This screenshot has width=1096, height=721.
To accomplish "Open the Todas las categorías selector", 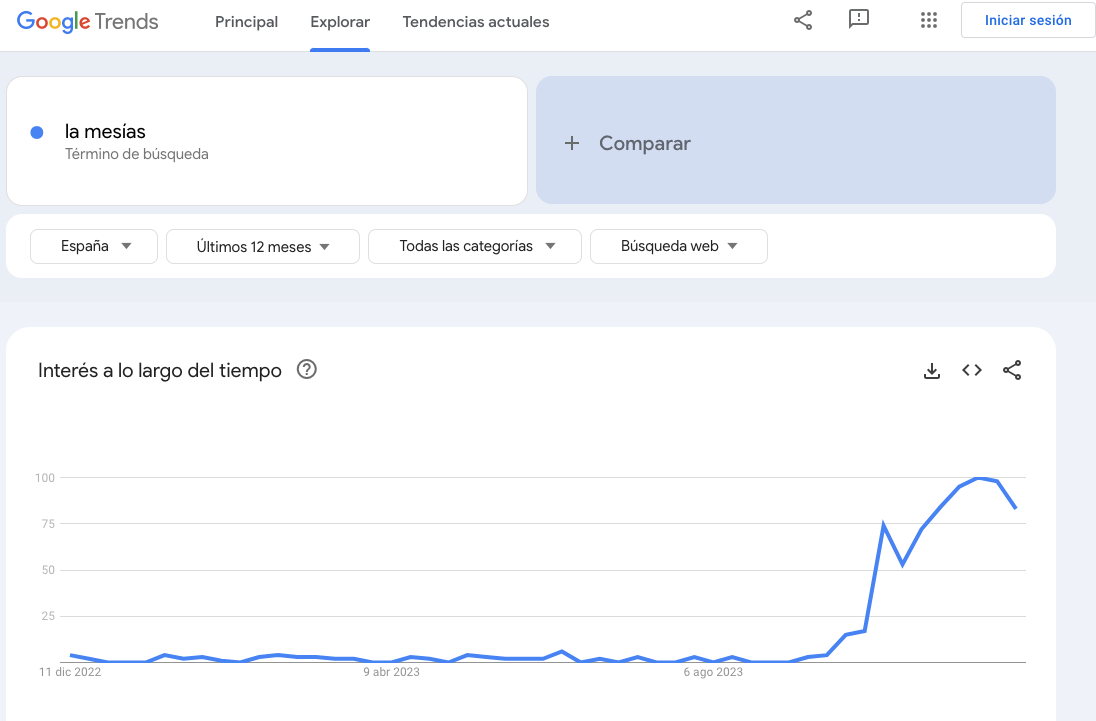I will point(474,246).
